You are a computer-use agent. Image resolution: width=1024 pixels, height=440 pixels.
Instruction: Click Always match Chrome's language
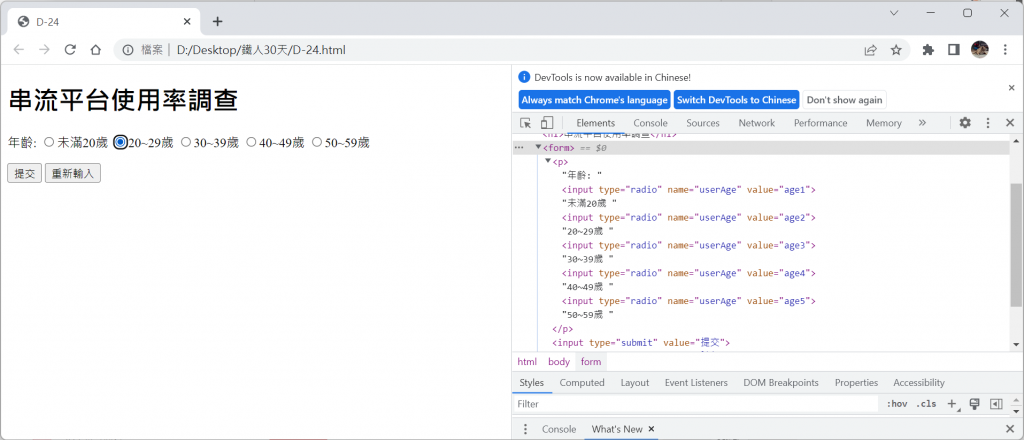click(x=594, y=100)
